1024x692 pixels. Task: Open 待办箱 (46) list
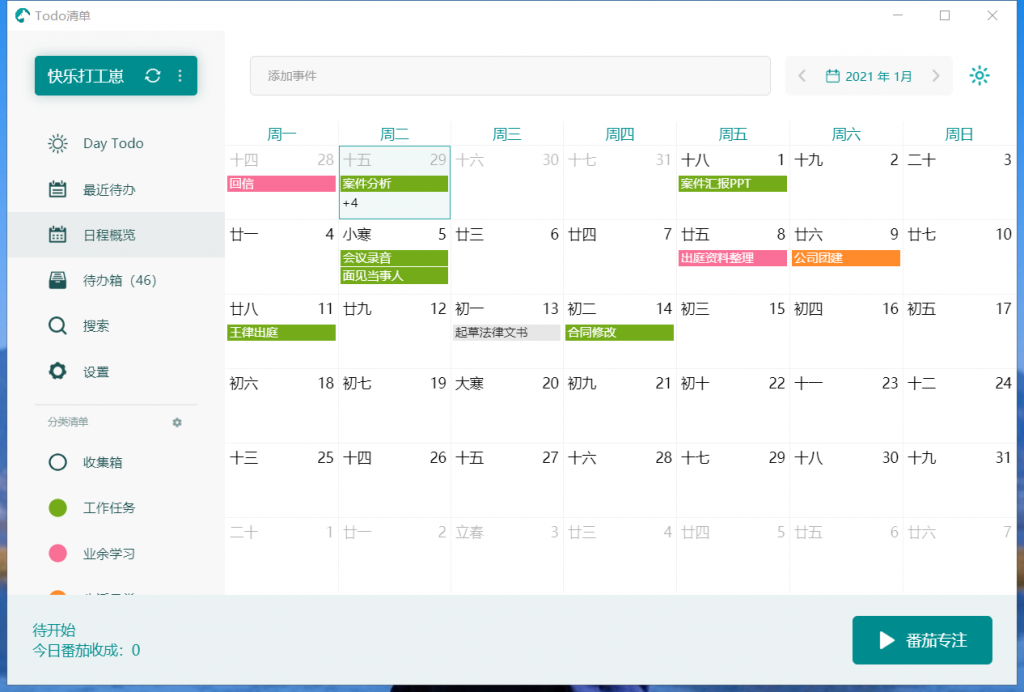(x=116, y=280)
